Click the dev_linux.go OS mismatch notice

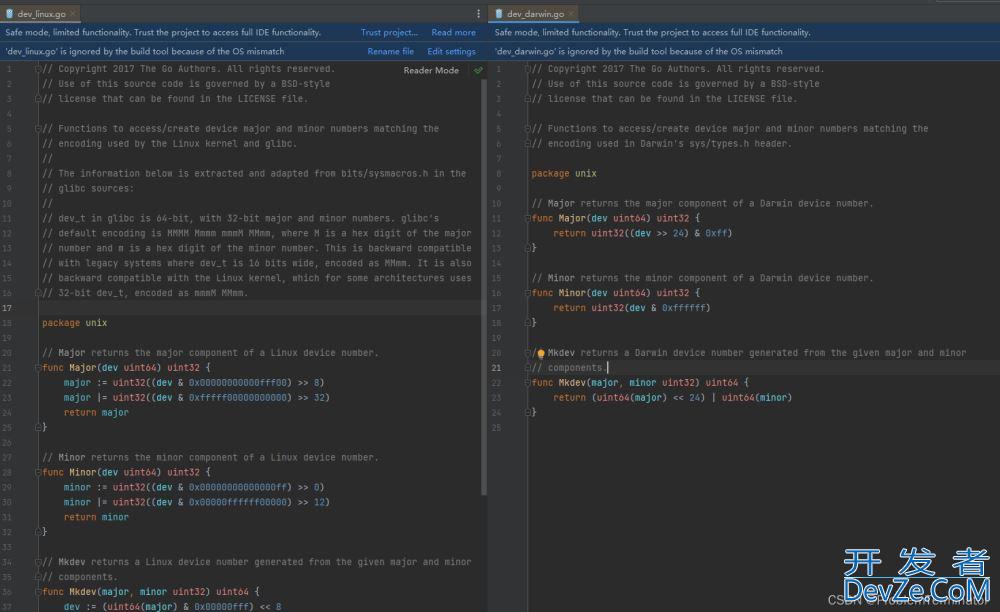(145, 52)
